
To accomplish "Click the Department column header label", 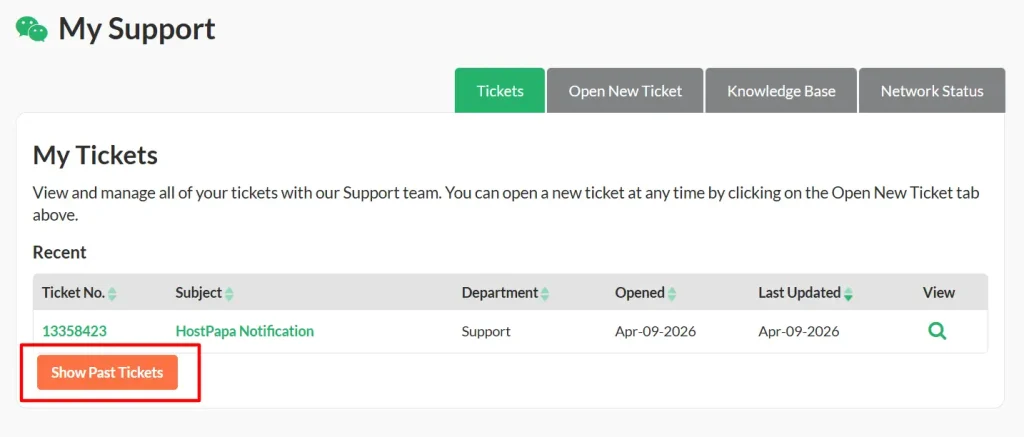I will tap(500, 293).
